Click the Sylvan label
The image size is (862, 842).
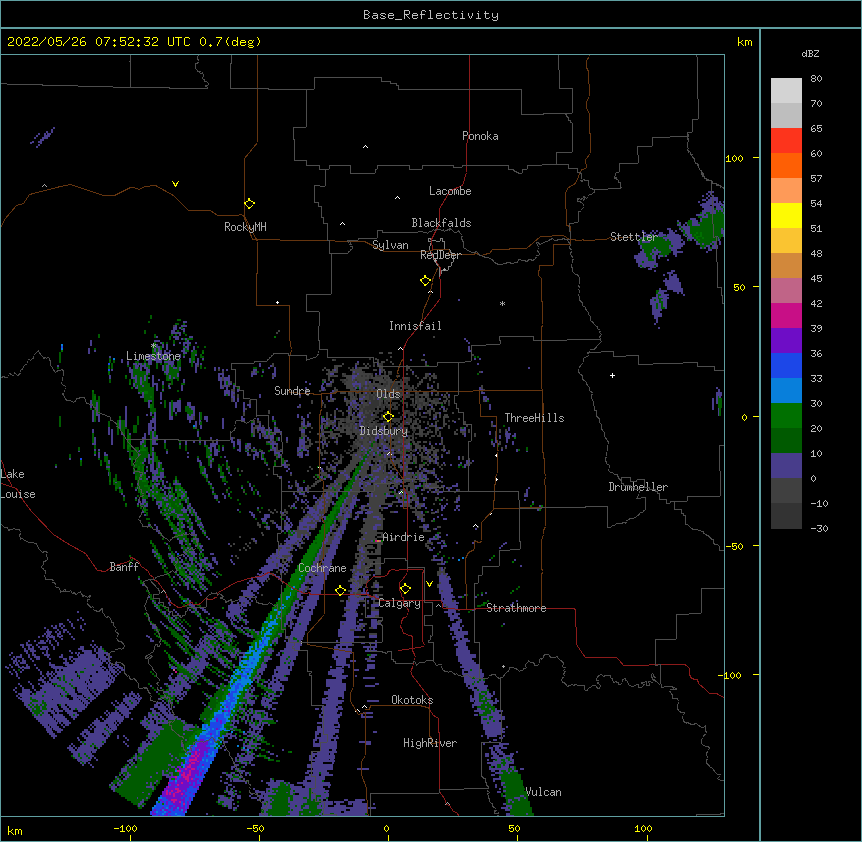tap(390, 245)
